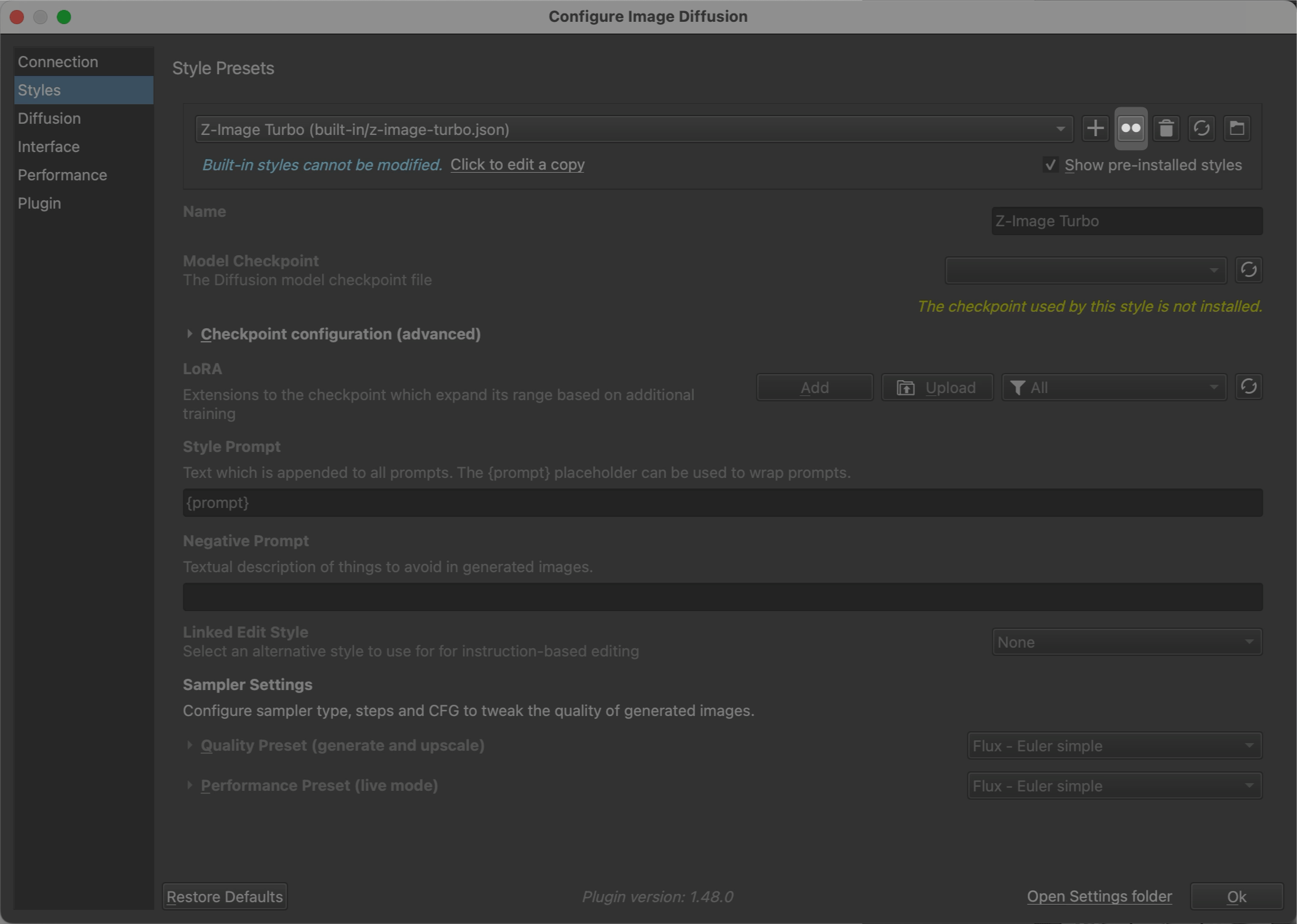This screenshot has width=1297, height=924.
Task: Open Linked Edit Style None dropdown
Action: tap(1126, 642)
